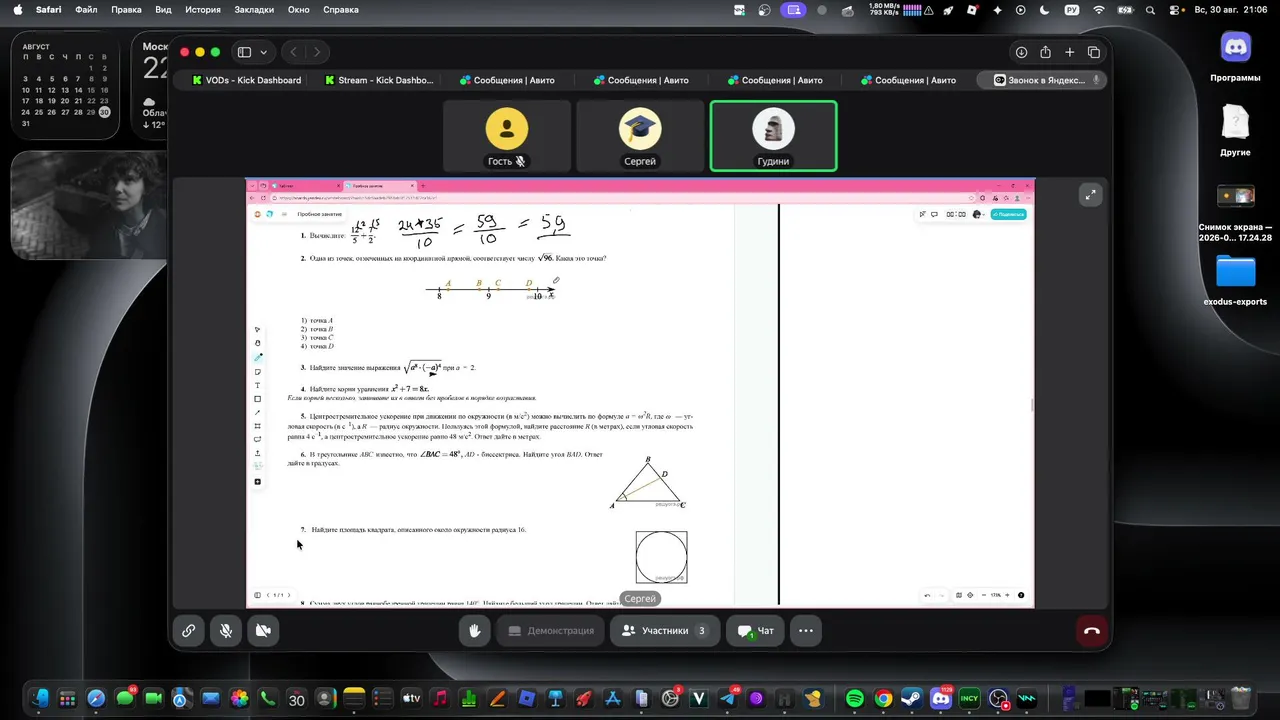Open a new Safari tab

click(1069, 52)
